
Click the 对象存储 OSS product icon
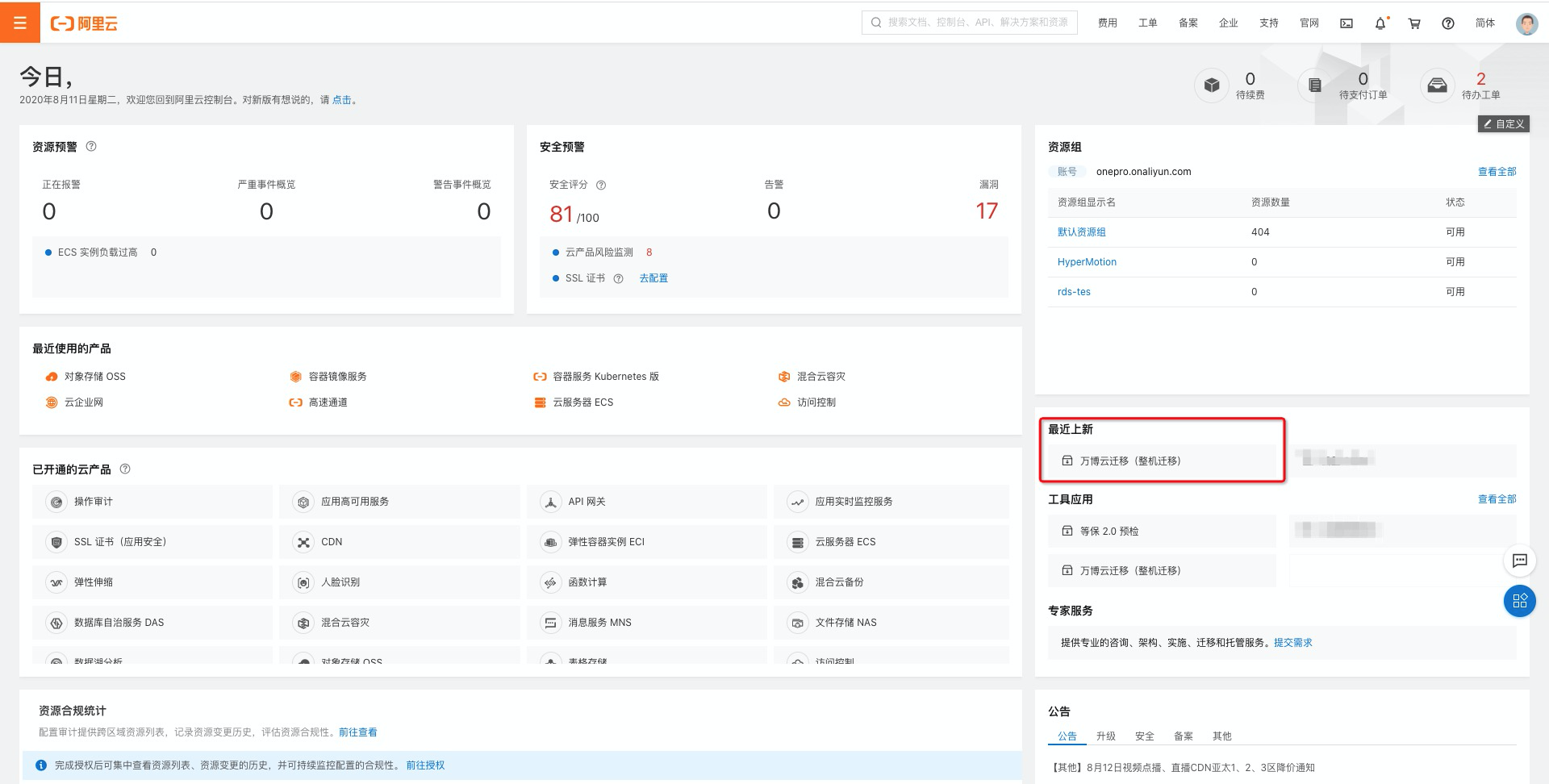pyautogui.click(x=52, y=377)
